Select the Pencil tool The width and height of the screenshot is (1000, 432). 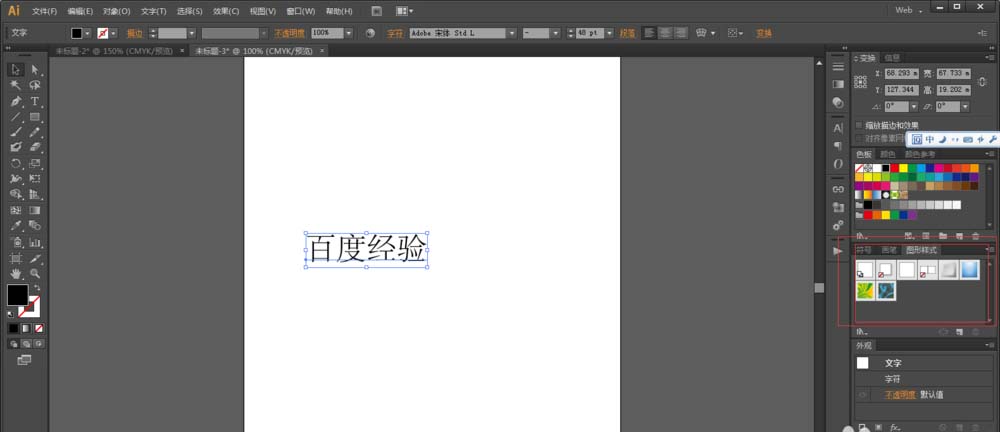click(34, 132)
